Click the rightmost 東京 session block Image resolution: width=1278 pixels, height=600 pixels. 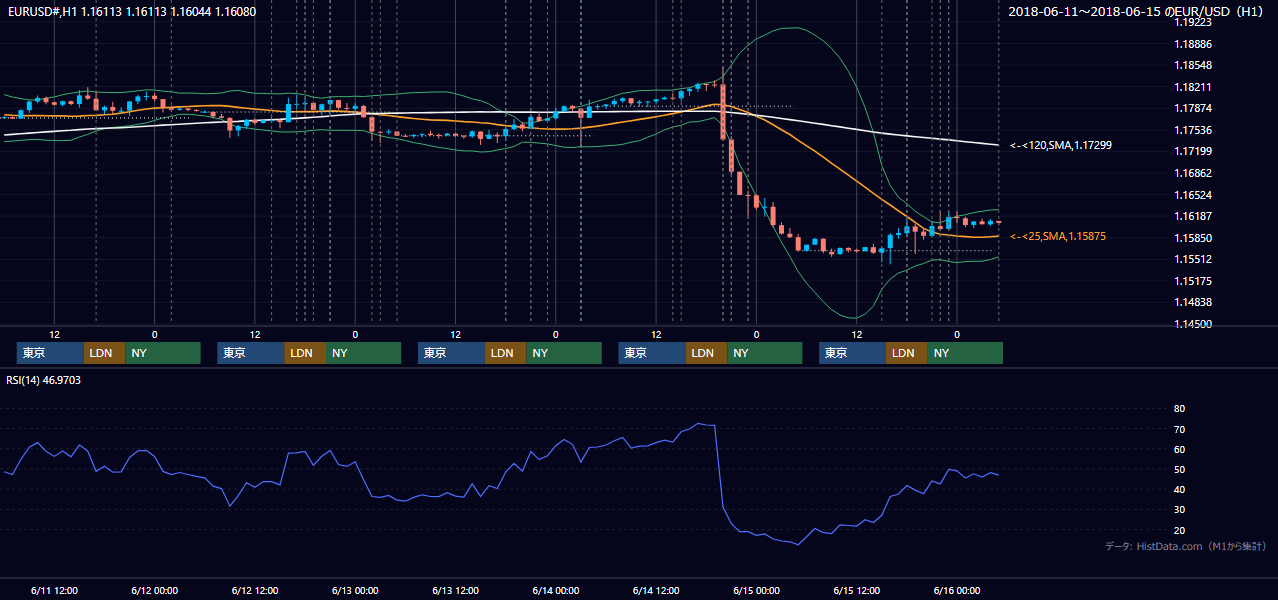[852, 353]
